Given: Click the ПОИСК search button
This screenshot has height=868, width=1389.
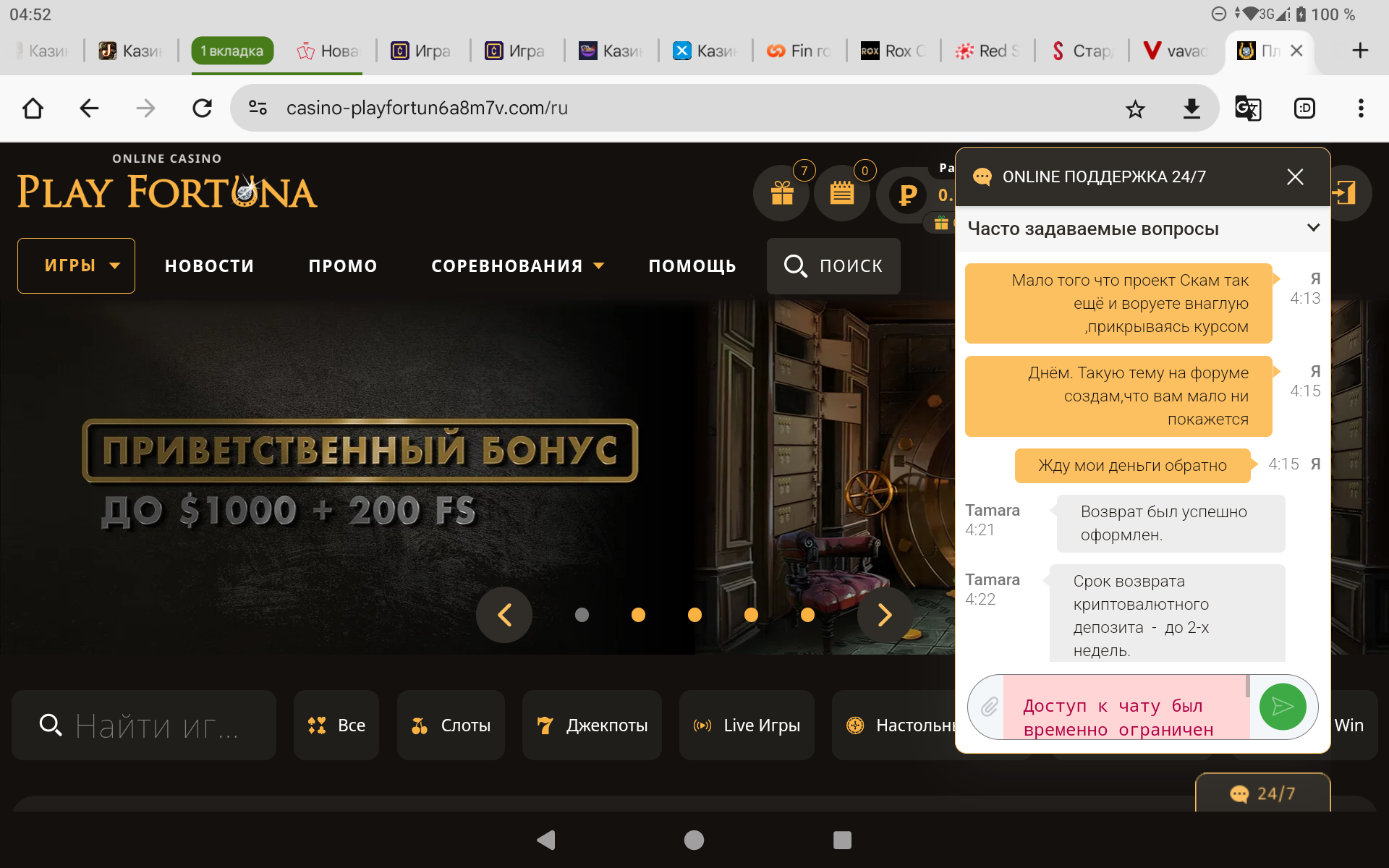Looking at the screenshot, I should pyautogui.click(x=833, y=266).
